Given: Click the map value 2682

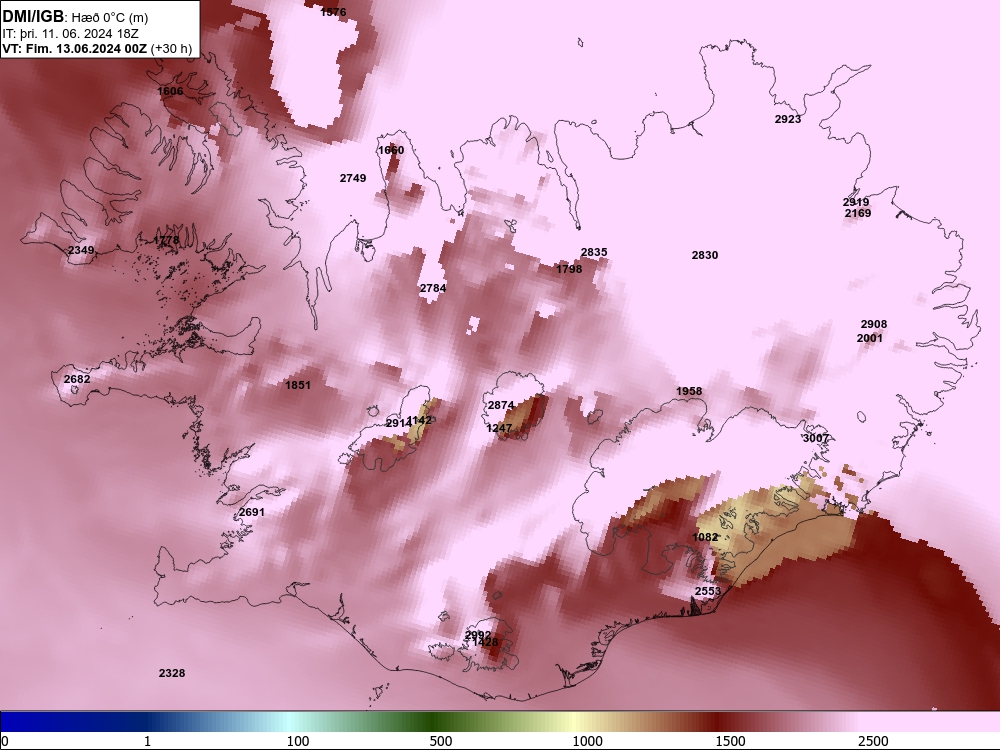Looking at the screenshot, I should 77,379.
